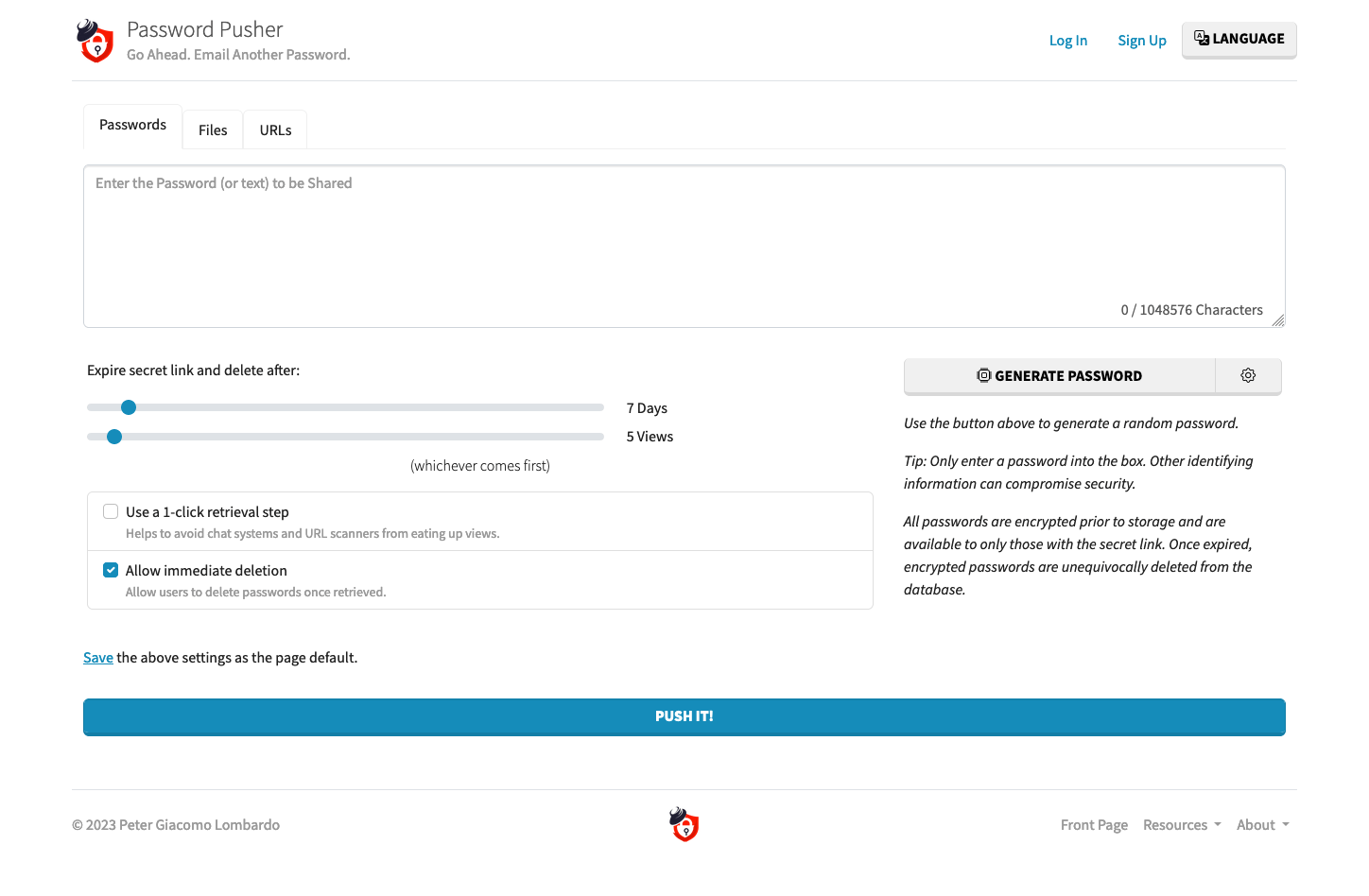Click the Generate Password dice icon
The image size is (1369, 896).
point(985,375)
